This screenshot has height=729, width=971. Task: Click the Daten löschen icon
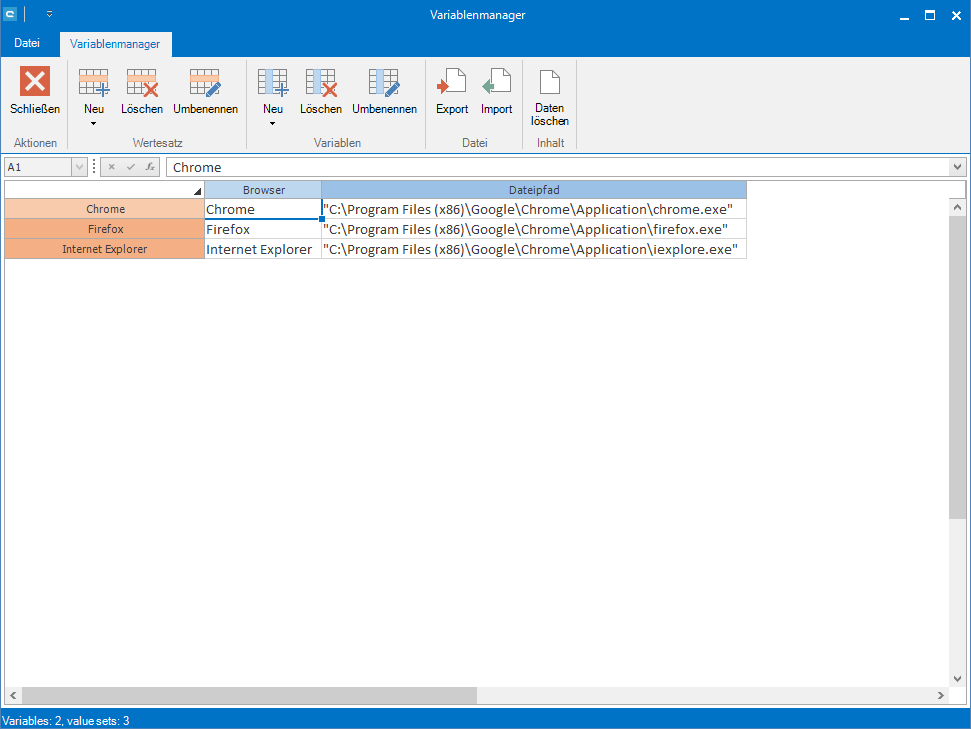click(x=549, y=82)
